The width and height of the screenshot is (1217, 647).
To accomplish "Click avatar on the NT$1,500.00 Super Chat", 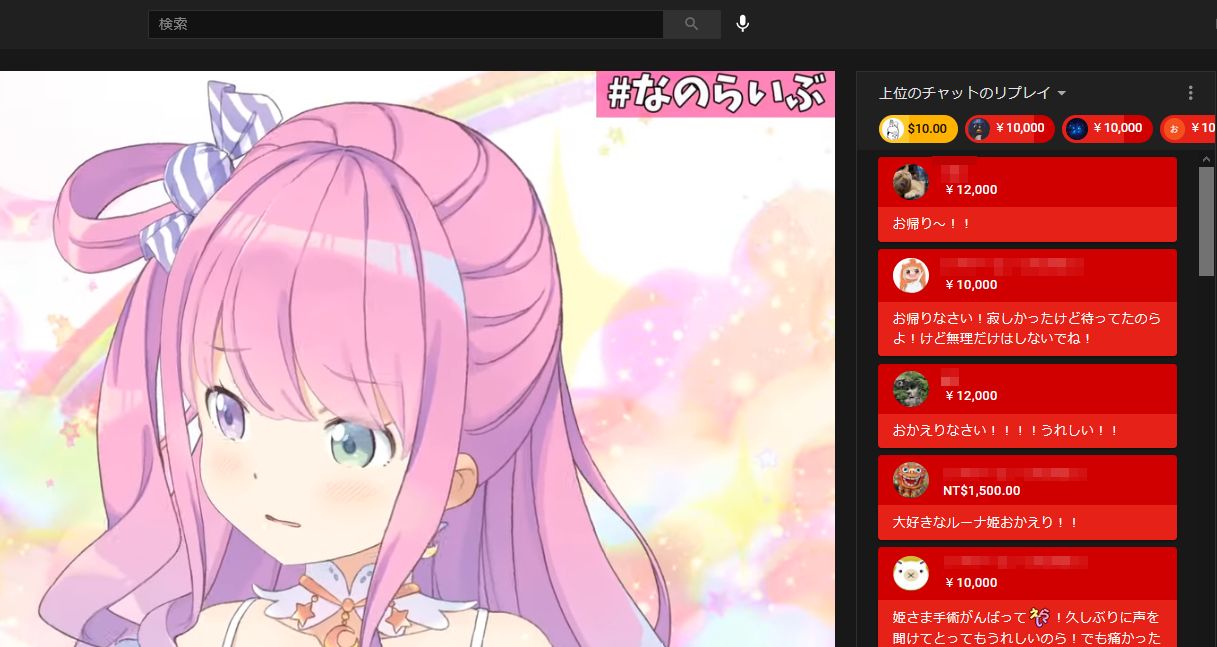I will (911, 481).
